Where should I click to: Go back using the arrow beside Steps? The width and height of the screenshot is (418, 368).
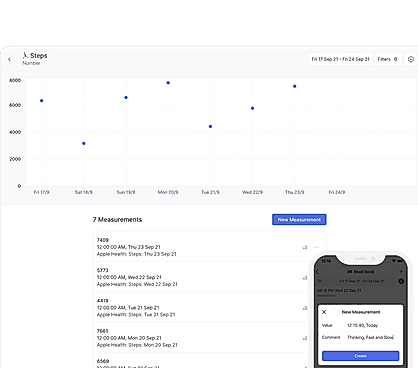[9, 59]
